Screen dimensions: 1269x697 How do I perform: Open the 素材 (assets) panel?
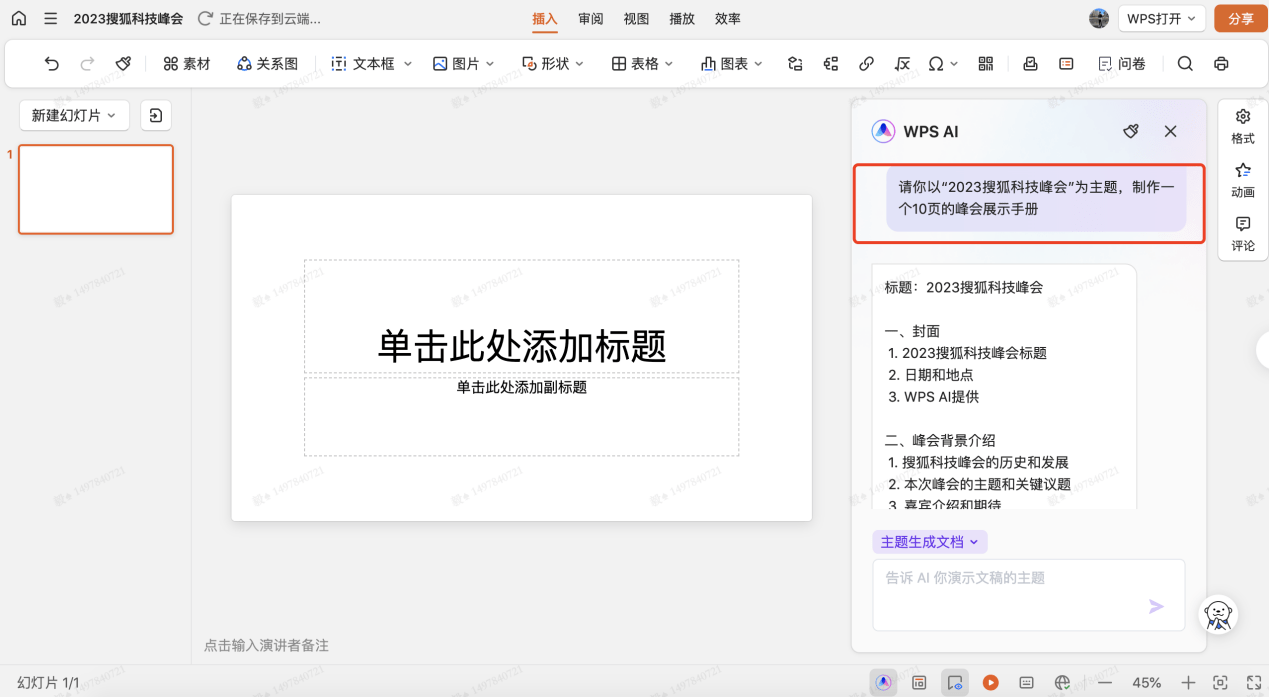point(187,63)
